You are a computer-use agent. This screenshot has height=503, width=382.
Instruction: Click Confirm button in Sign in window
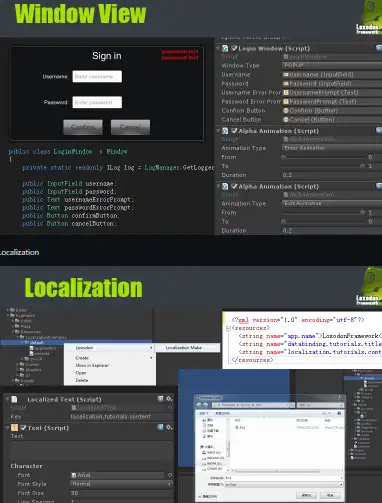(x=83, y=127)
